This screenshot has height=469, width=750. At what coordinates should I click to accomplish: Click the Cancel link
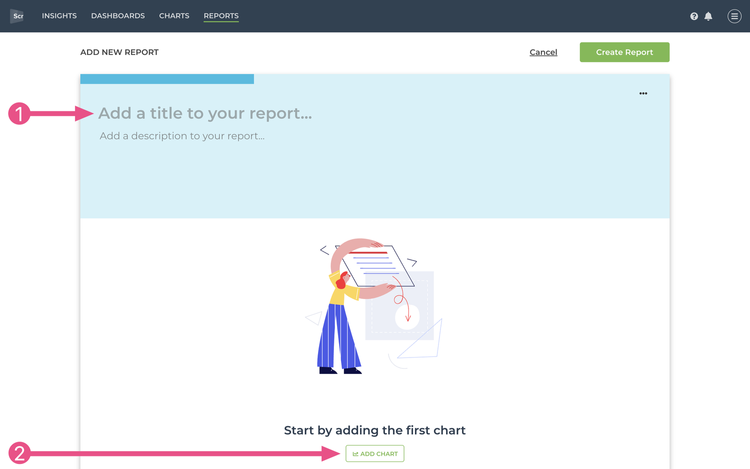543,52
